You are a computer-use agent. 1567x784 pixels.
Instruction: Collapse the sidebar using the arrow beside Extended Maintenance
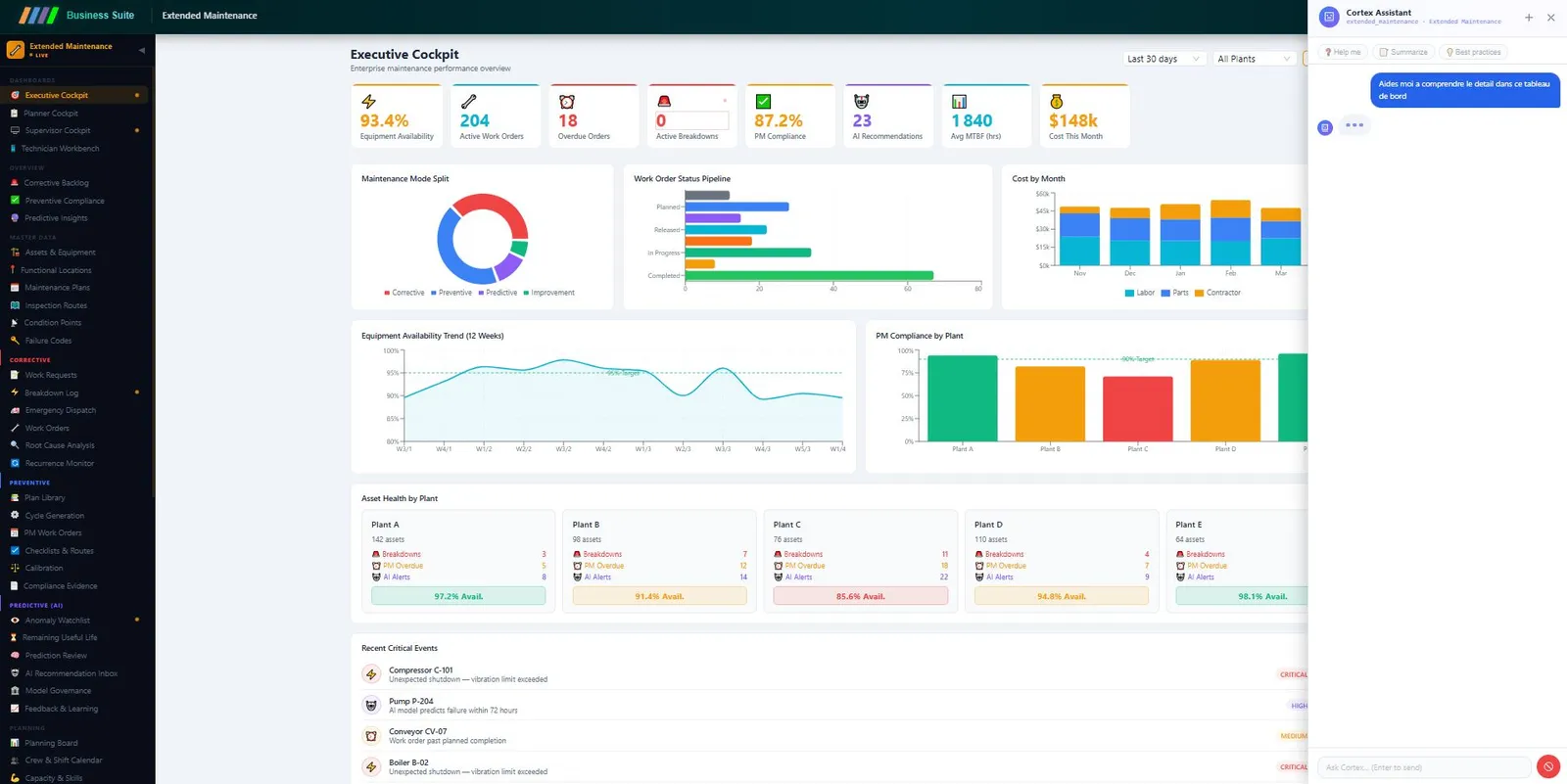click(x=141, y=50)
